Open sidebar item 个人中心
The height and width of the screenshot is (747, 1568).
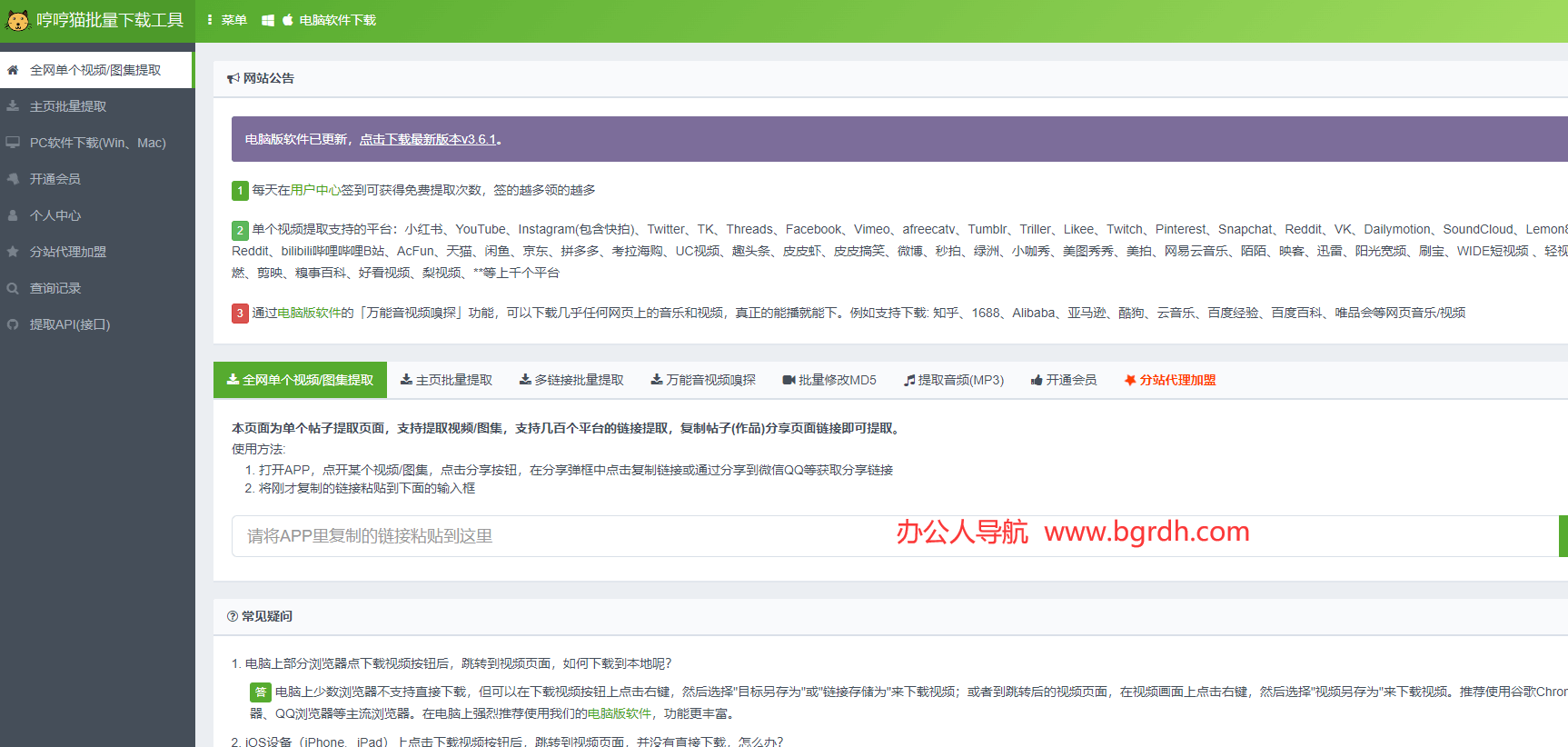pyautogui.click(x=96, y=215)
